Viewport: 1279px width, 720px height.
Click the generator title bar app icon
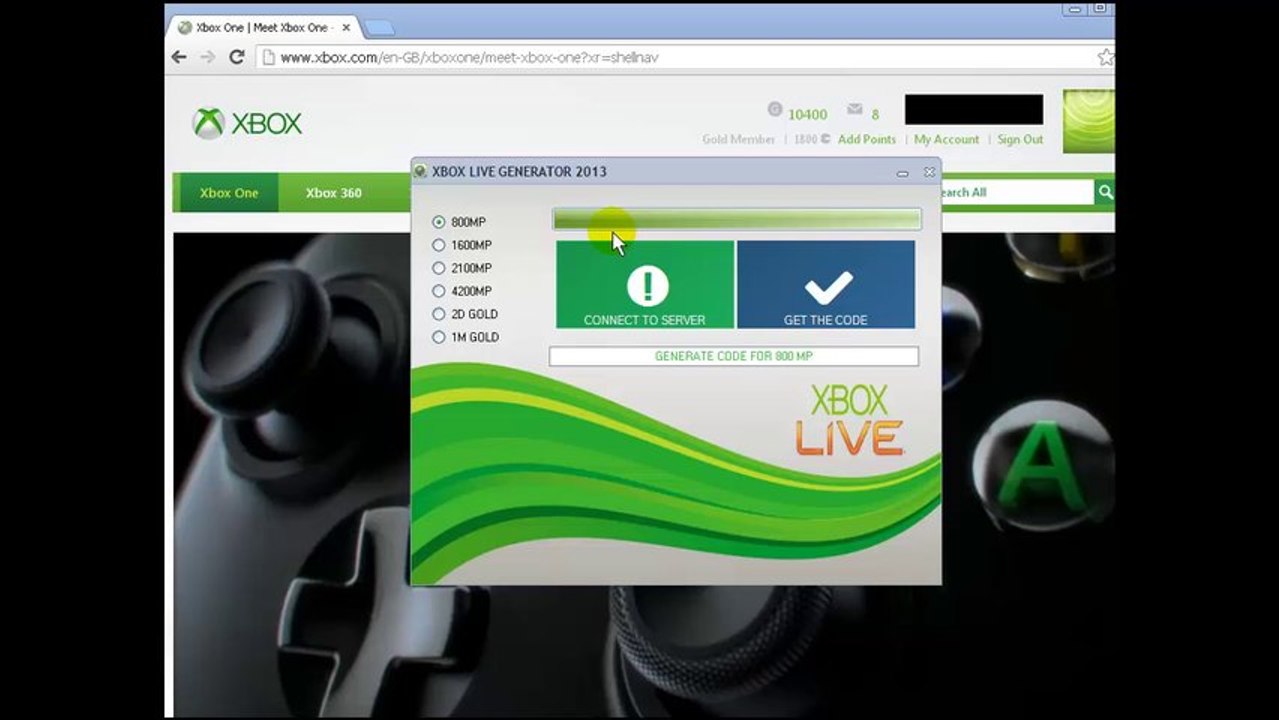point(420,172)
